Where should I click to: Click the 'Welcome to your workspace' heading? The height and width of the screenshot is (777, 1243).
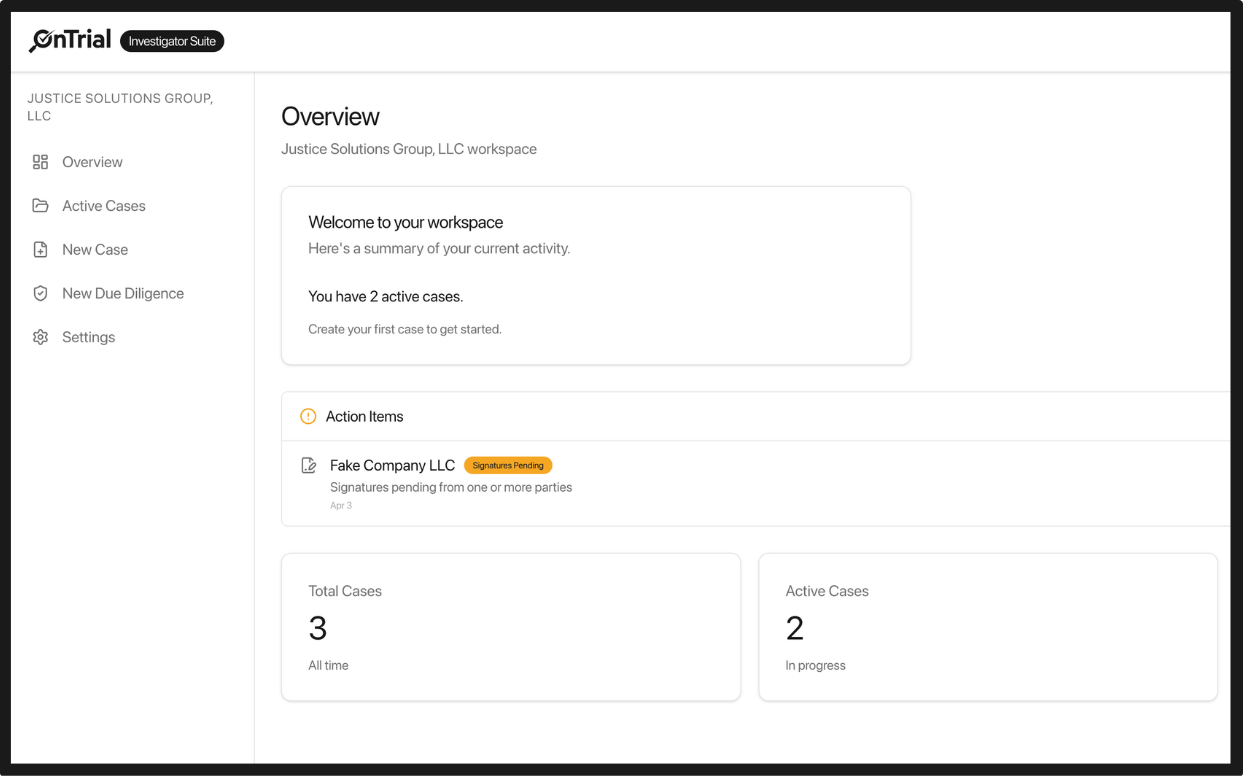[x=405, y=222]
